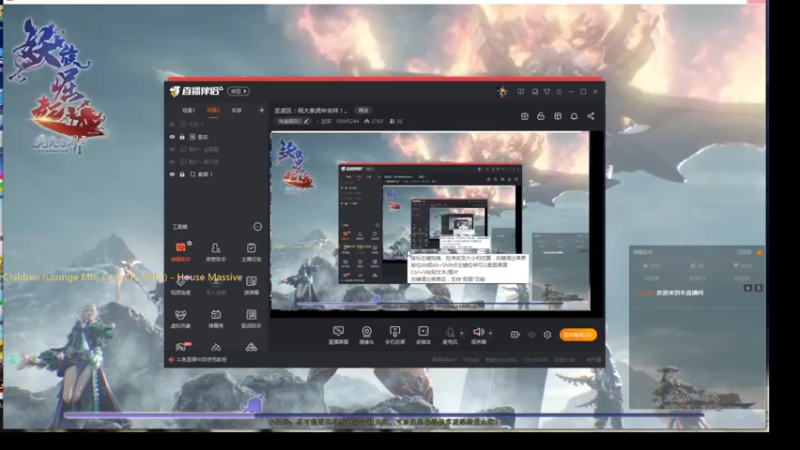Click the toolbox icon with the red badge
The image size is (800, 450).
[182, 347]
